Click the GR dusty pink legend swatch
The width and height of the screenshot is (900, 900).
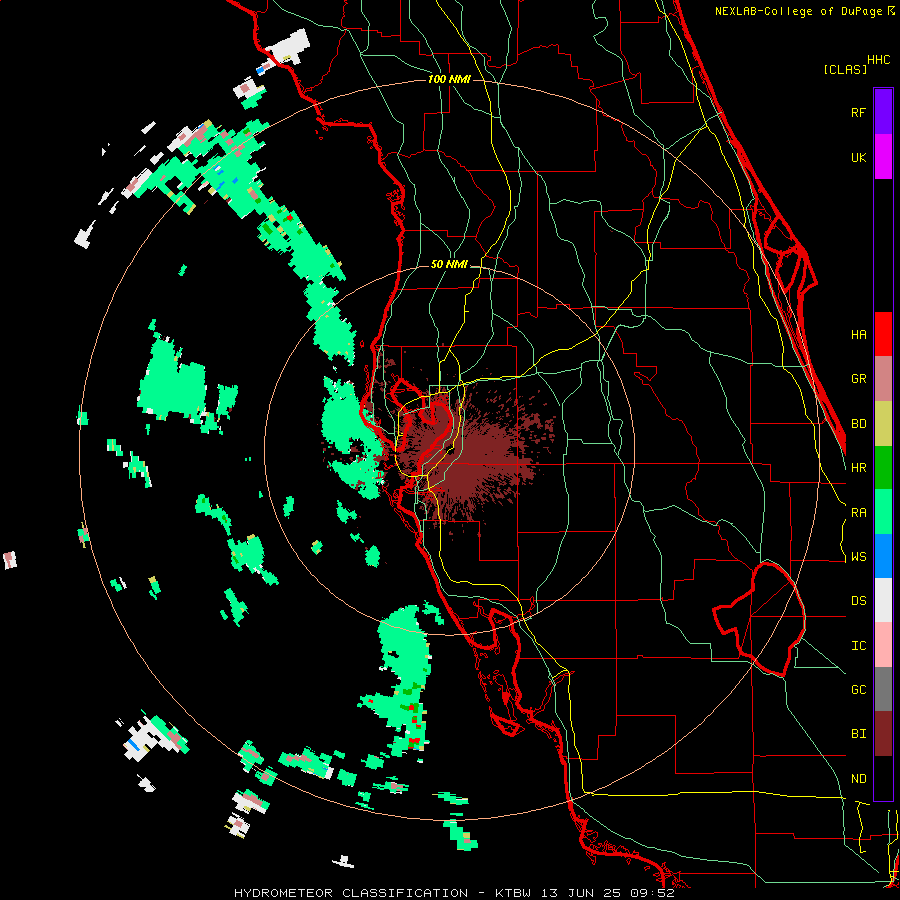click(883, 379)
